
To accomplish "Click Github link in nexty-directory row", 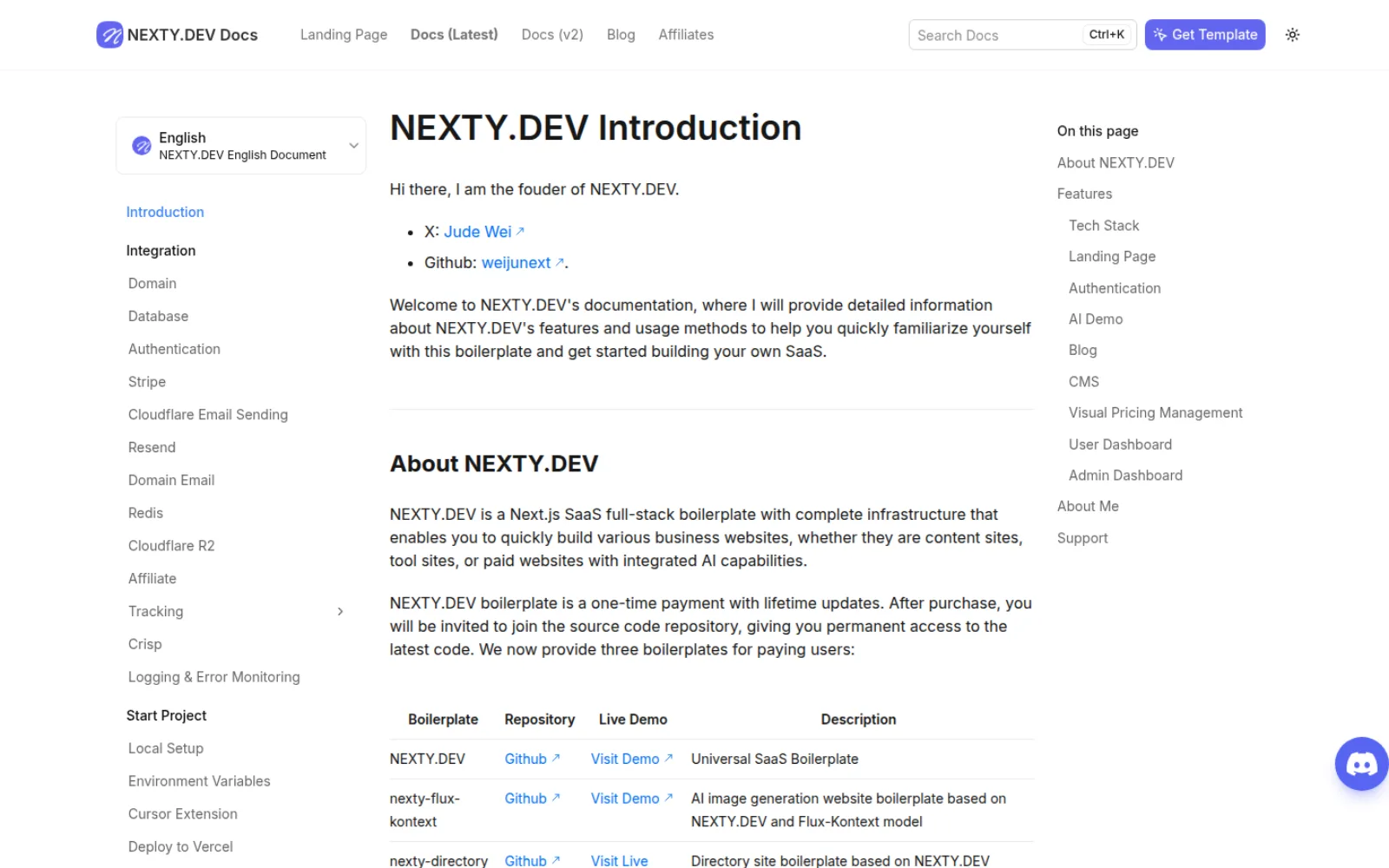I will 532,860.
